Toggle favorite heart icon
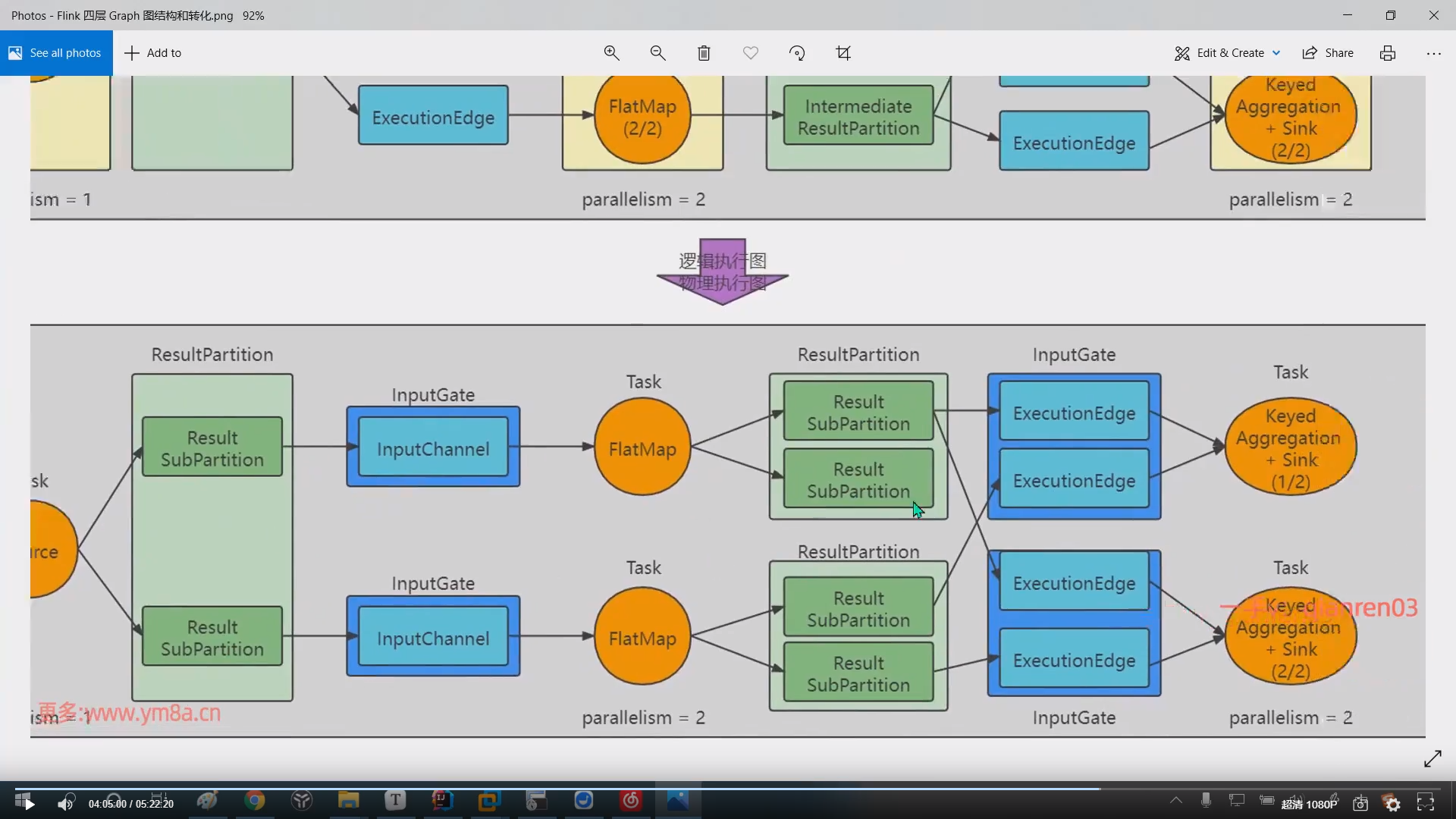 [751, 53]
